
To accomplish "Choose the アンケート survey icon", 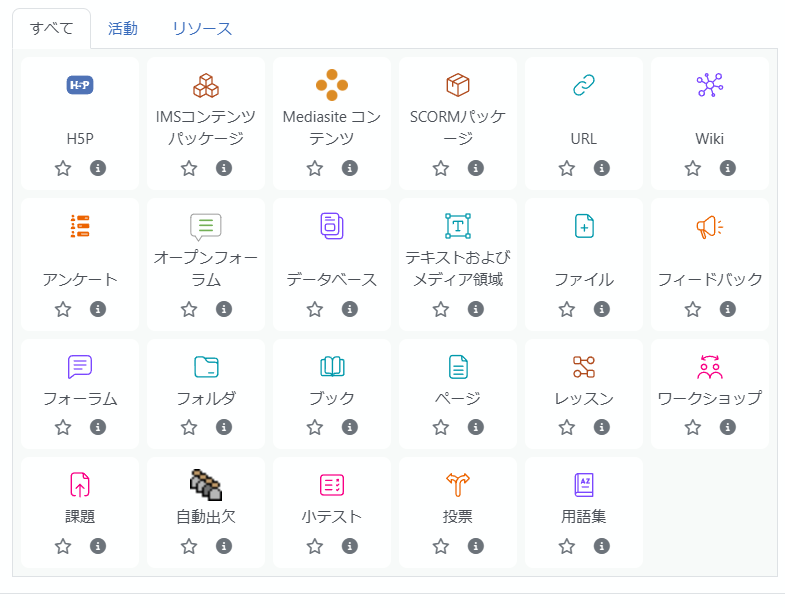I will pos(80,226).
